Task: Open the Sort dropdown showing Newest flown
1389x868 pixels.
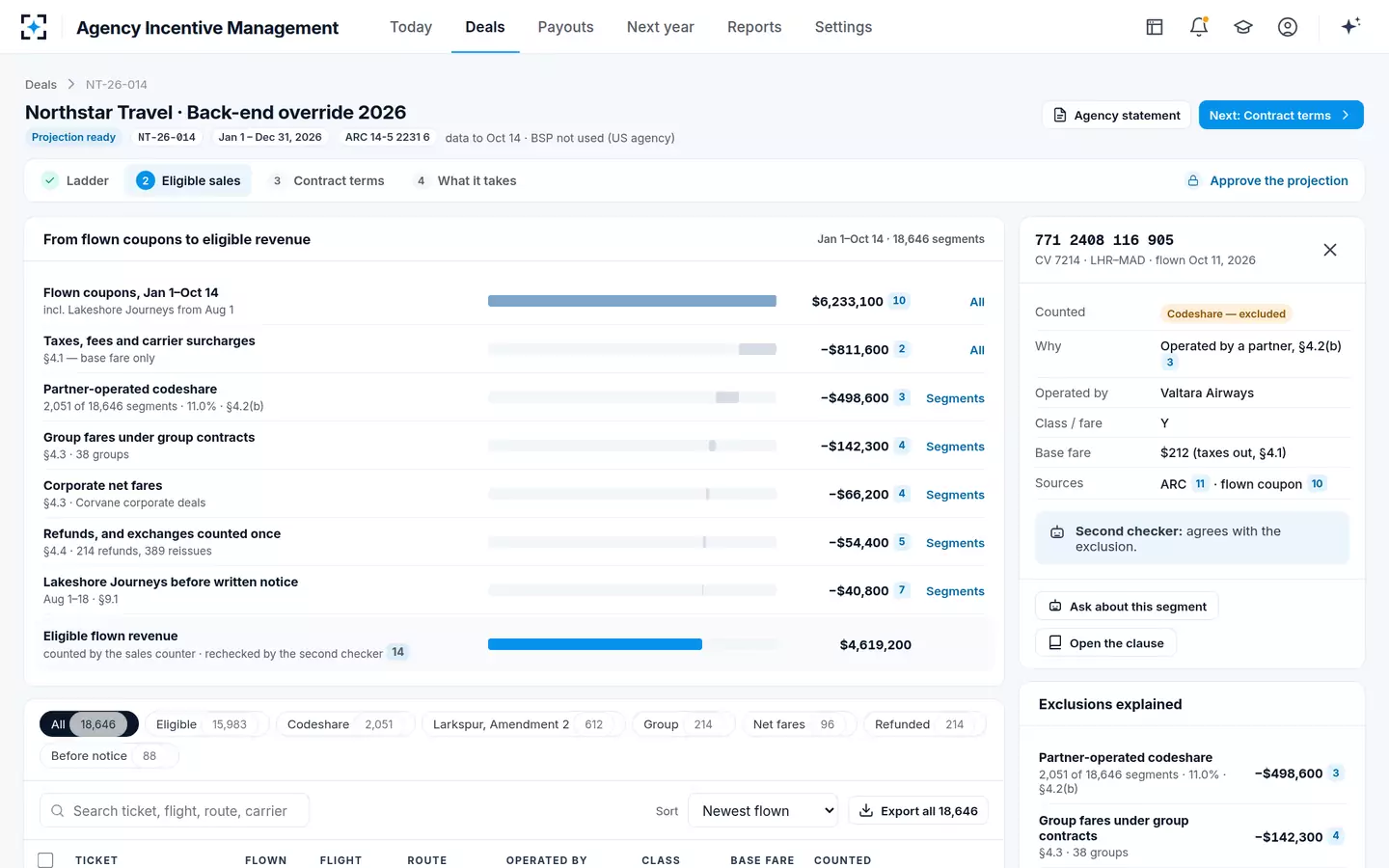Action: click(x=763, y=811)
